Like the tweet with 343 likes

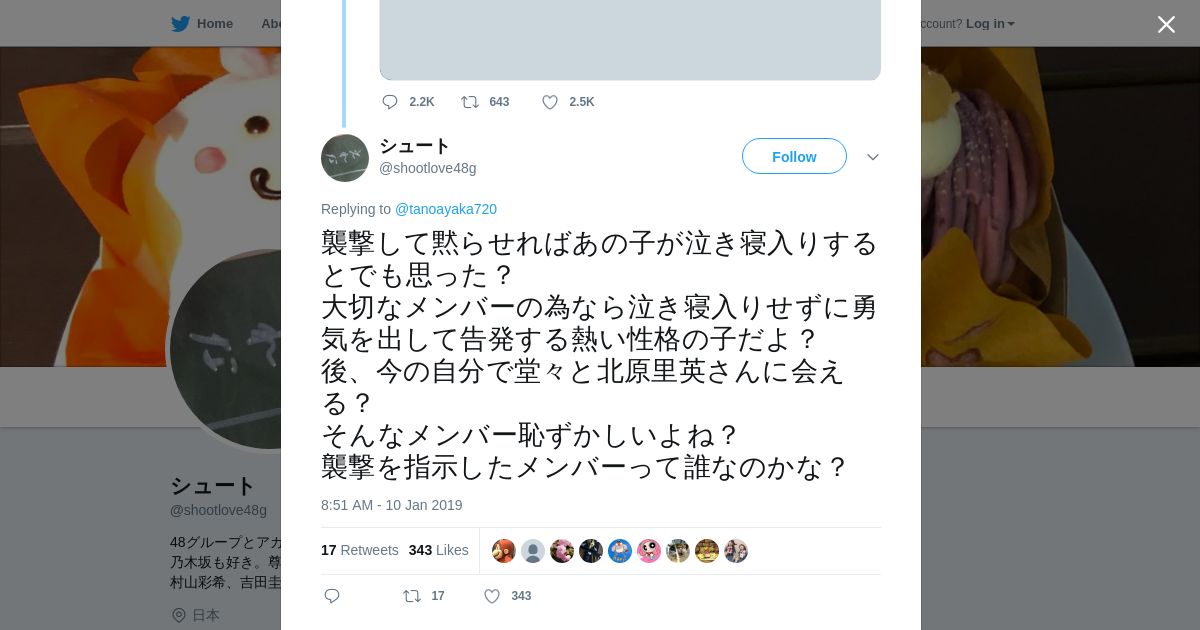click(492, 596)
